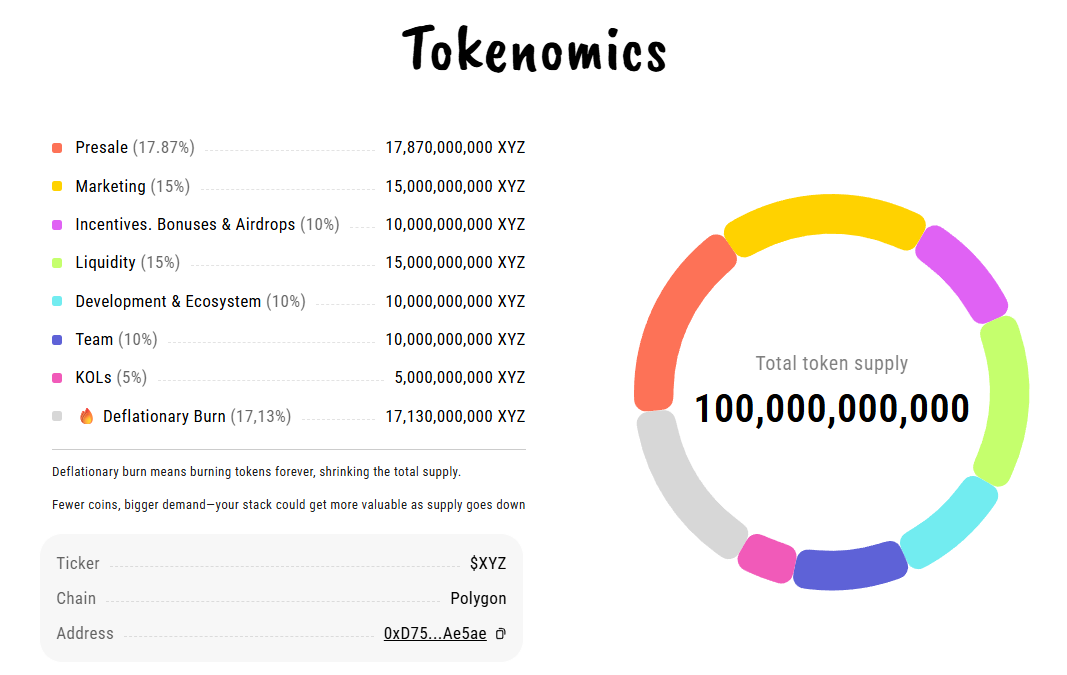Open the 0xD75...Ae5ae address link
This screenshot has width=1067, height=675.
click(x=434, y=633)
